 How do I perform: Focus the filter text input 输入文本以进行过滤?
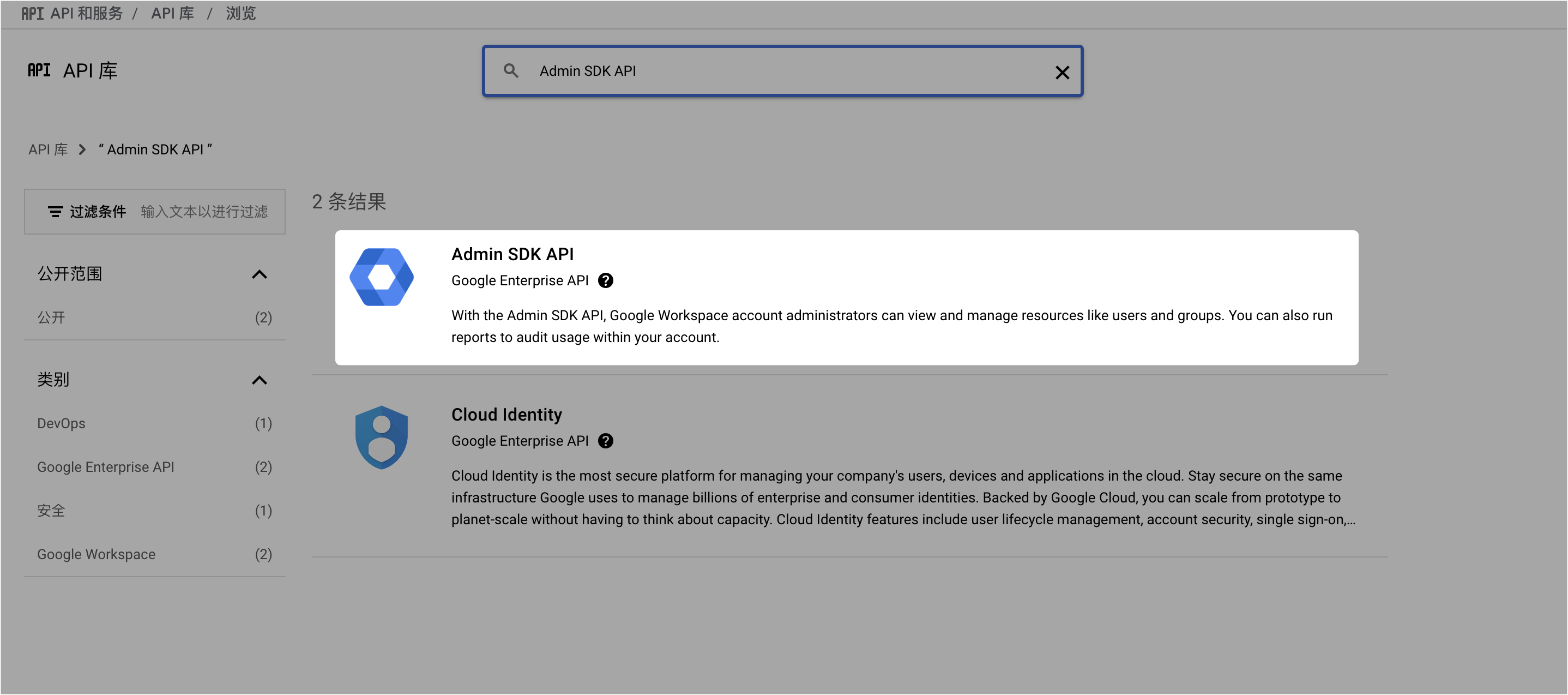[204, 211]
